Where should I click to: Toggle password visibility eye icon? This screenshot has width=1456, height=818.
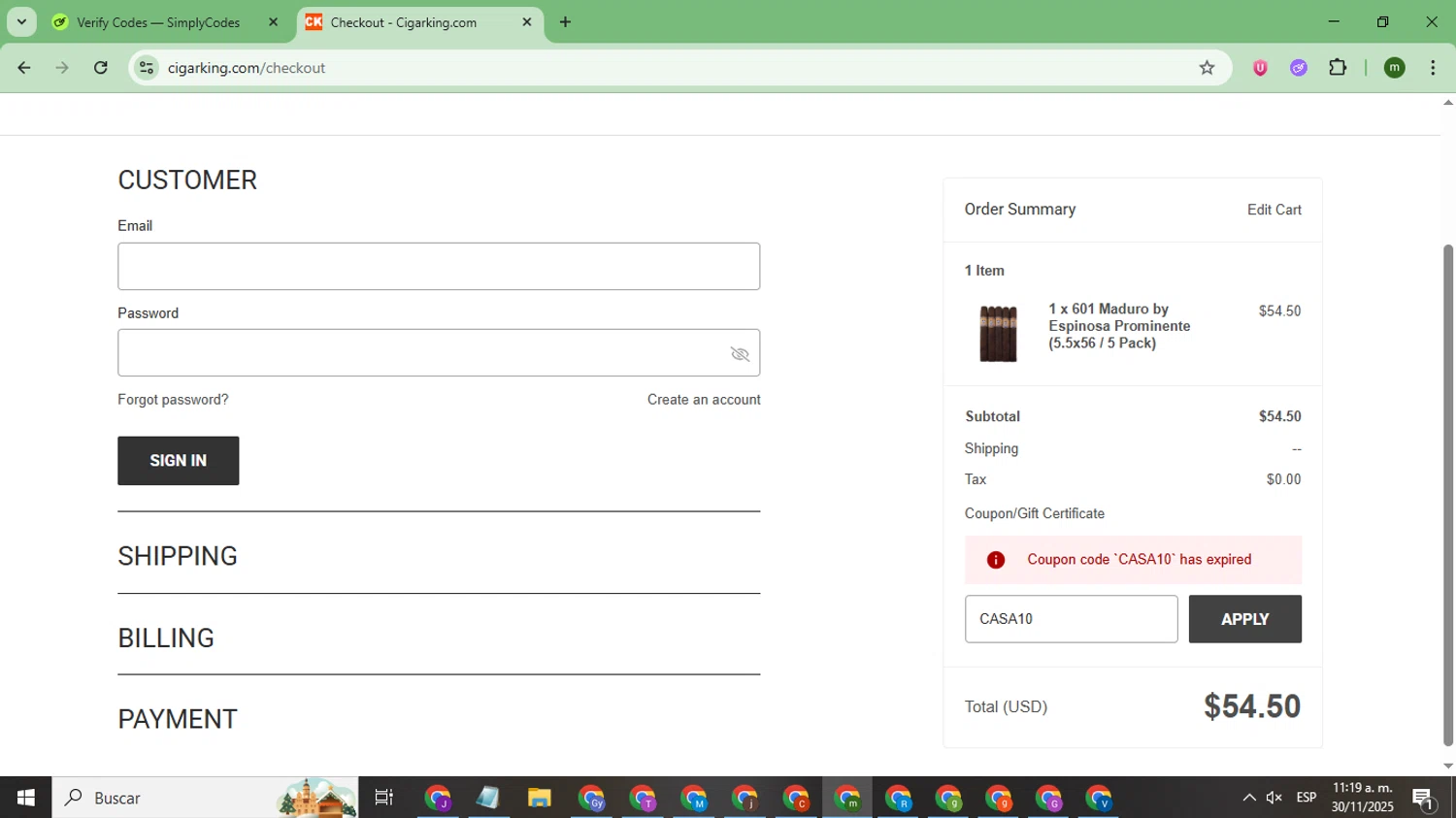[740, 354]
